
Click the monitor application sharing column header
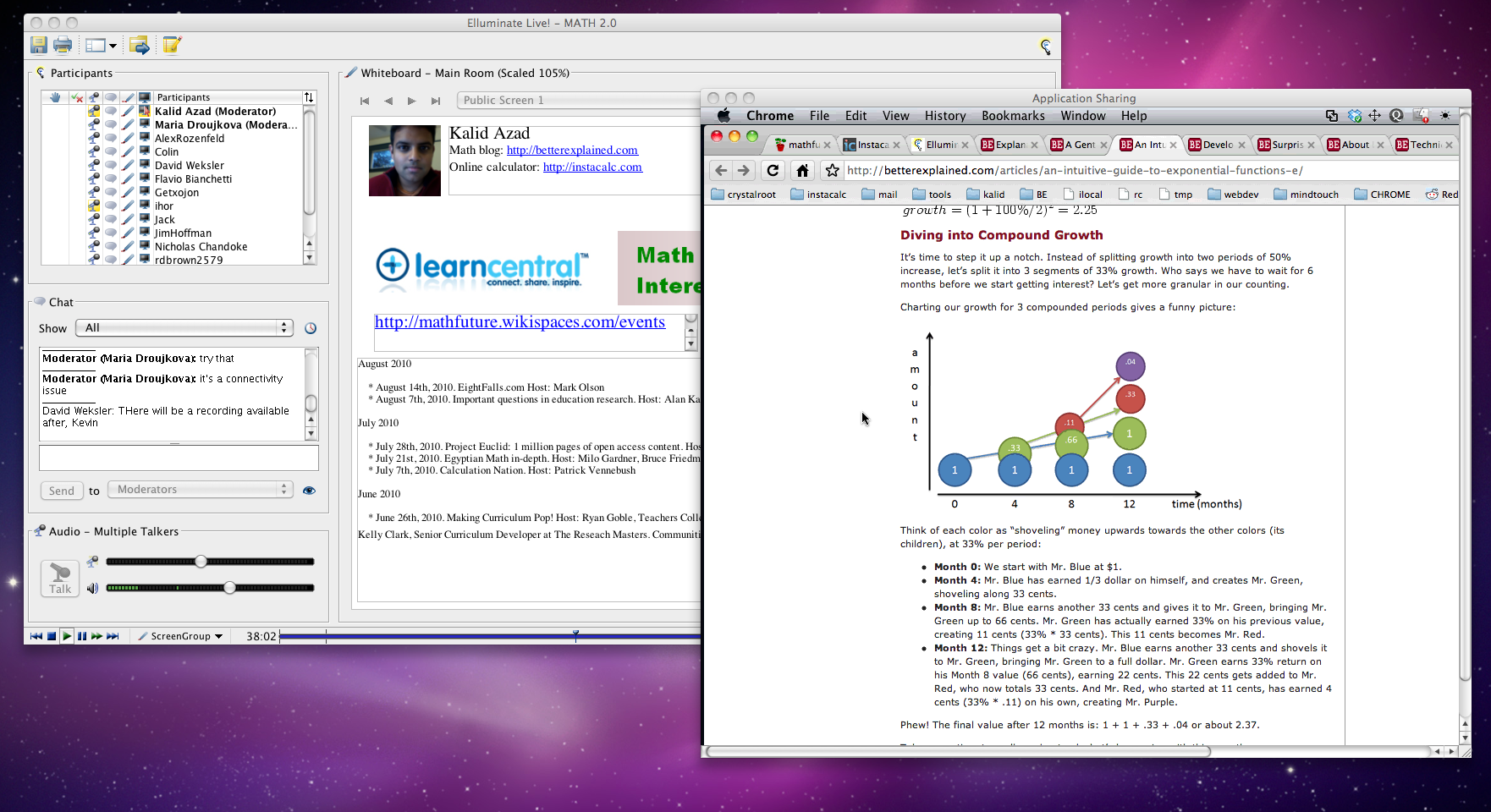(x=145, y=97)
